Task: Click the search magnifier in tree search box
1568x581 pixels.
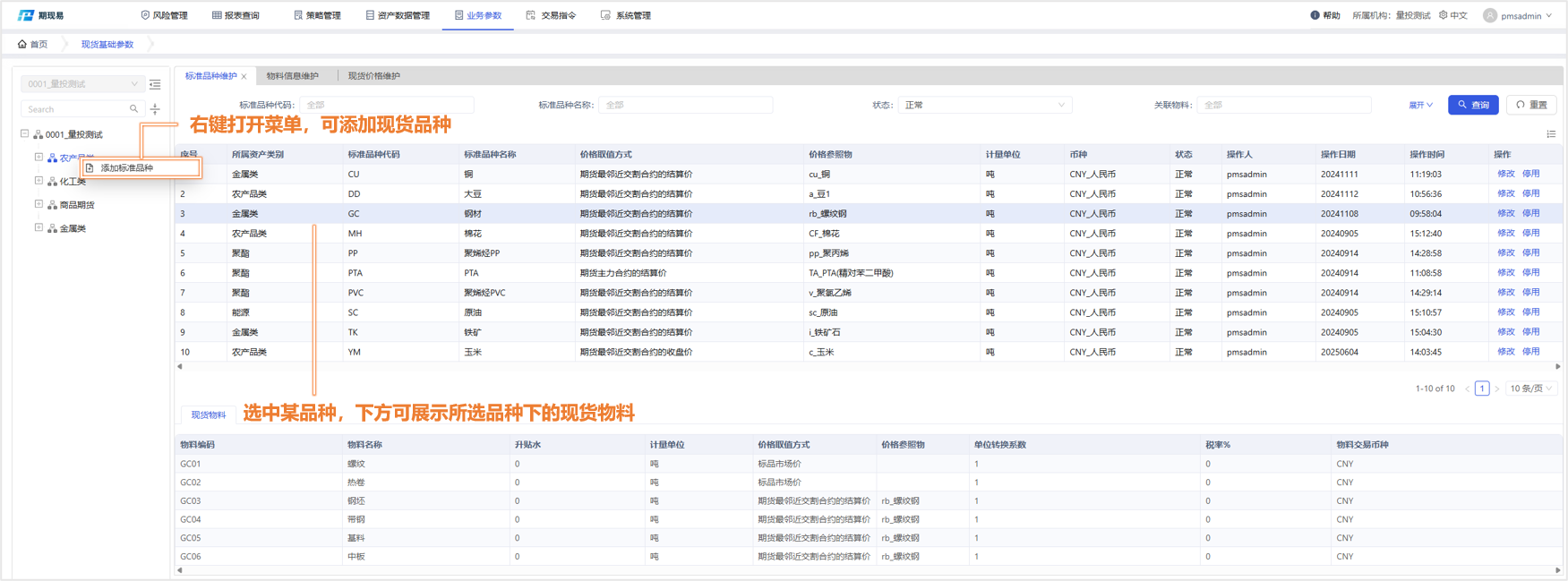Action: (x=133, y=109)
